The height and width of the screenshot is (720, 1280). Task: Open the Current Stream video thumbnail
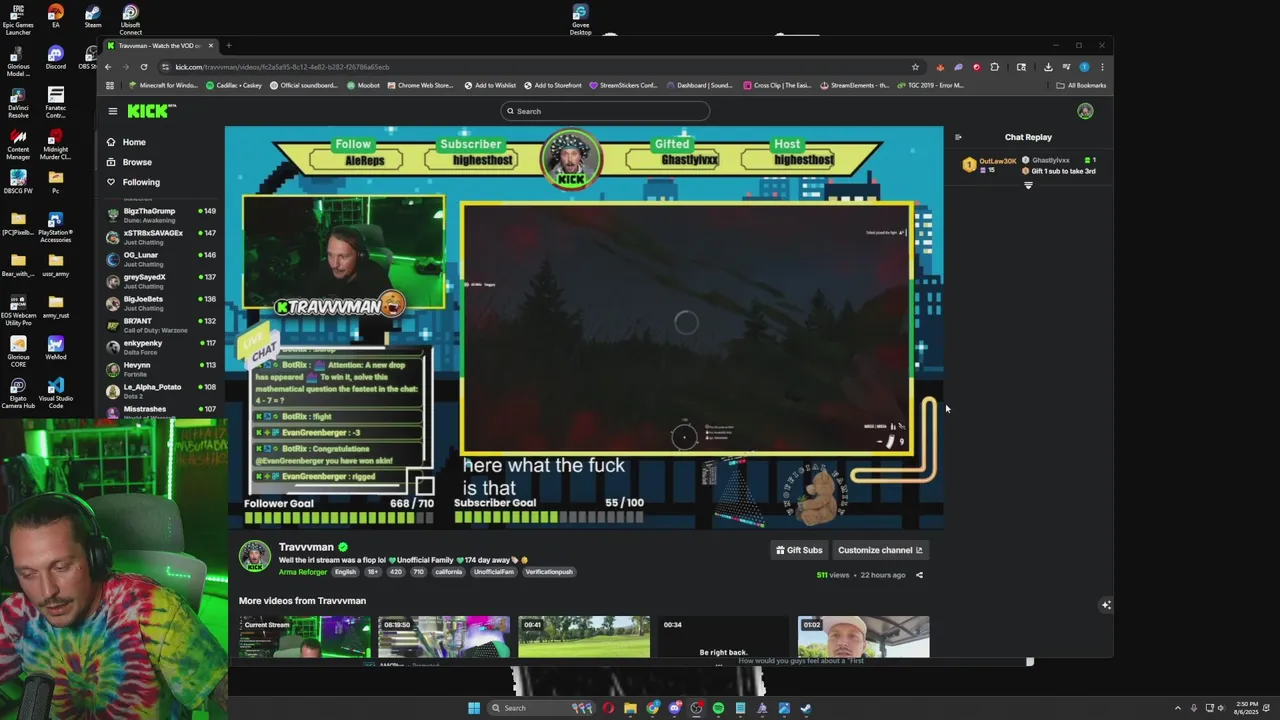[x=305, y=637]
